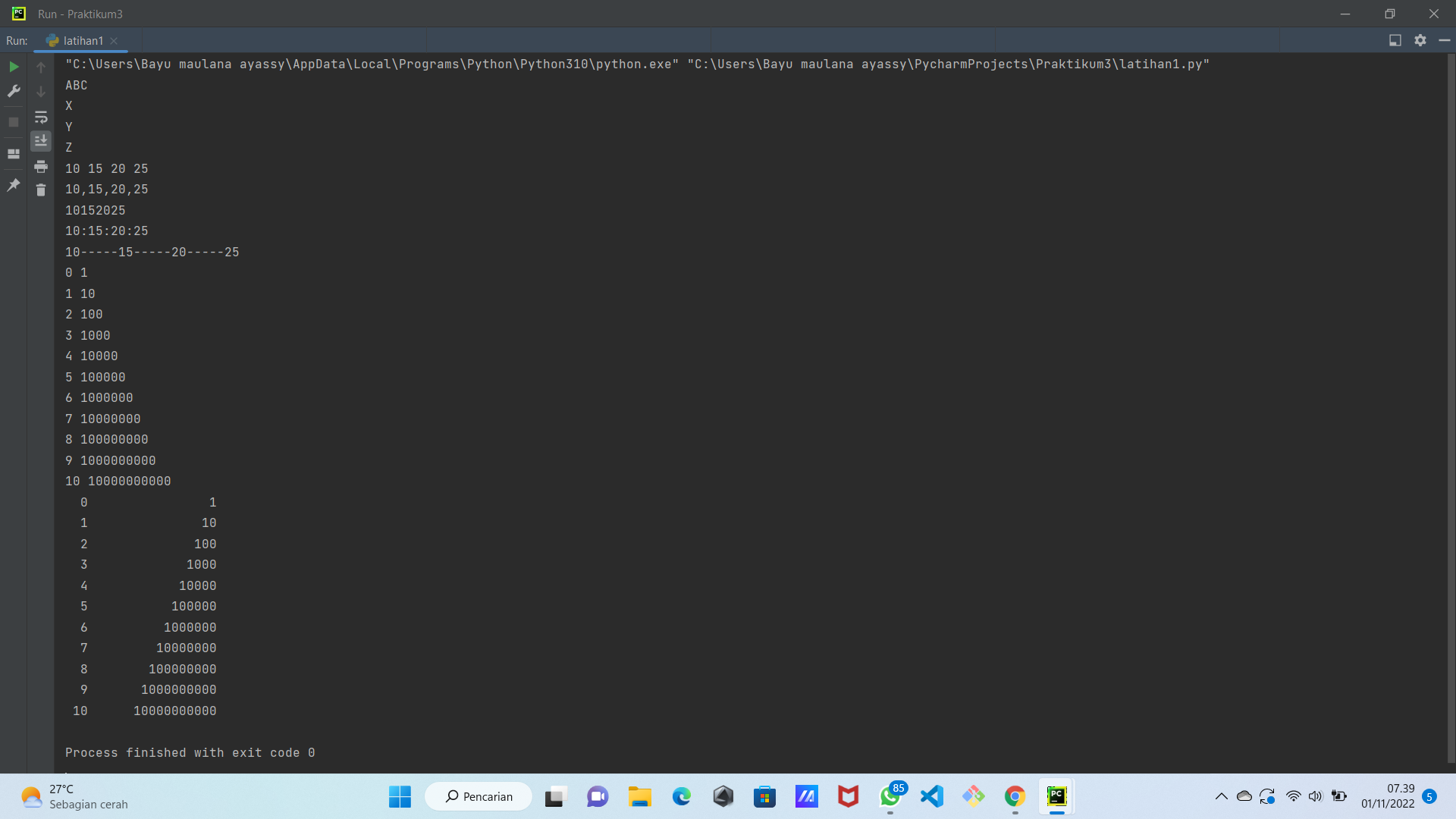
Task: Open Visual Studio Code from taskbar
Action: [x=931, y=796]
